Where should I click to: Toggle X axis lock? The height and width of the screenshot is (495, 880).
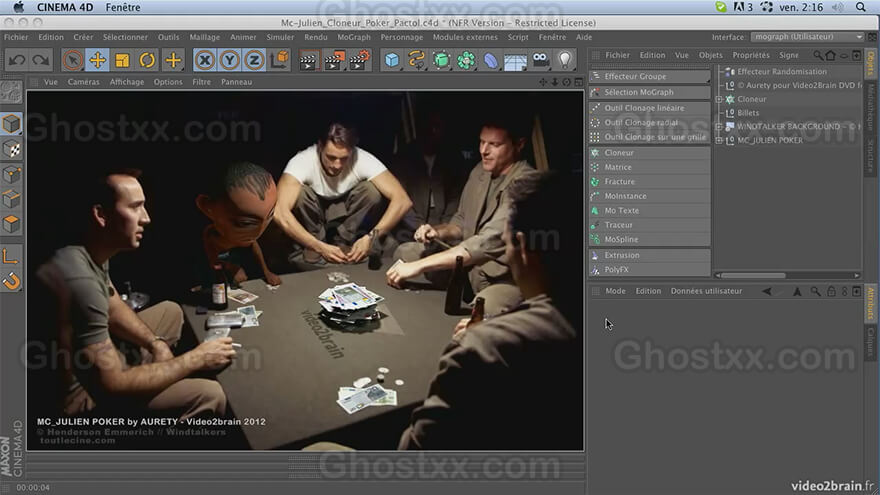(x=205, y=60)
